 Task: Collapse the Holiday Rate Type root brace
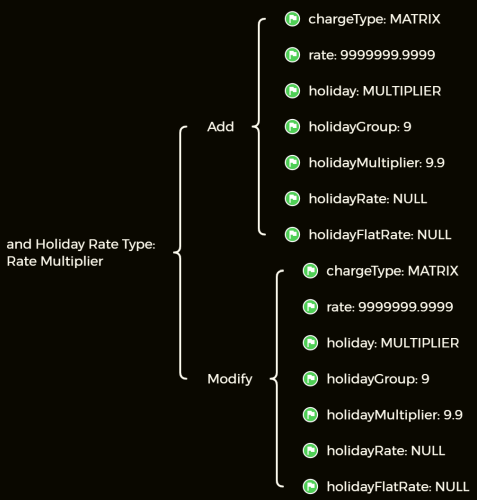[x=180, y=253]
